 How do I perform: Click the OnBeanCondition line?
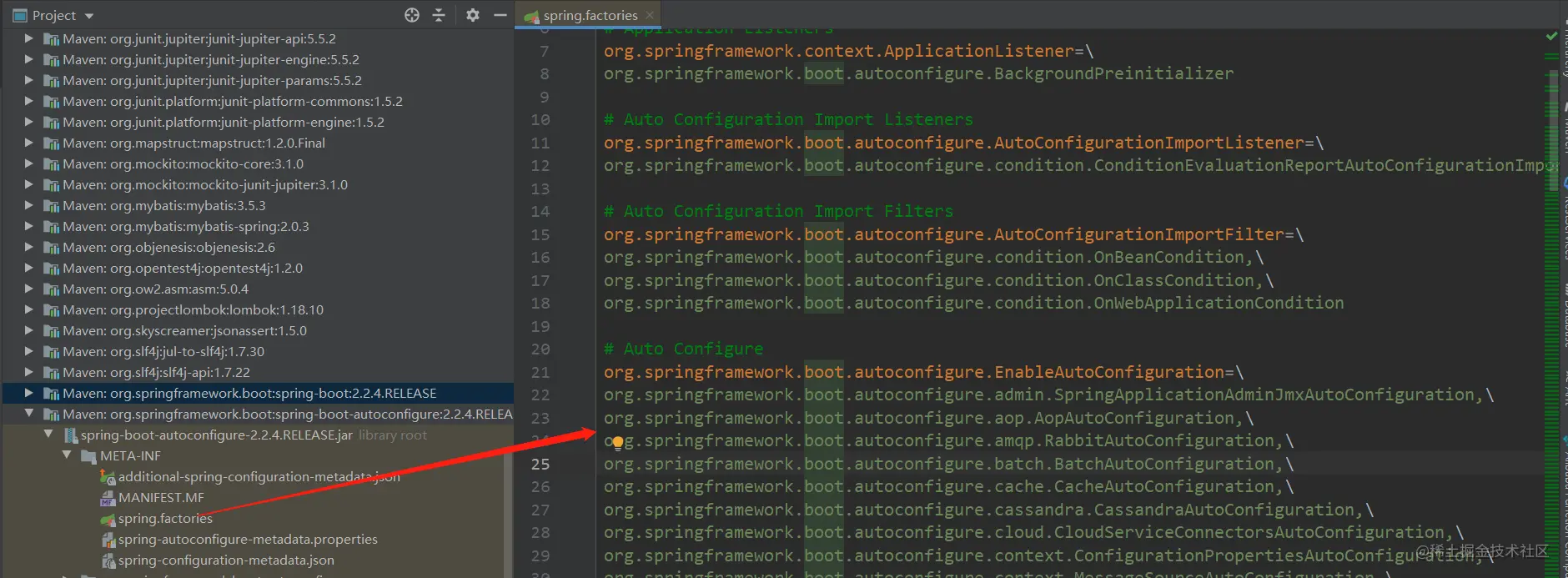pos(933,257)
